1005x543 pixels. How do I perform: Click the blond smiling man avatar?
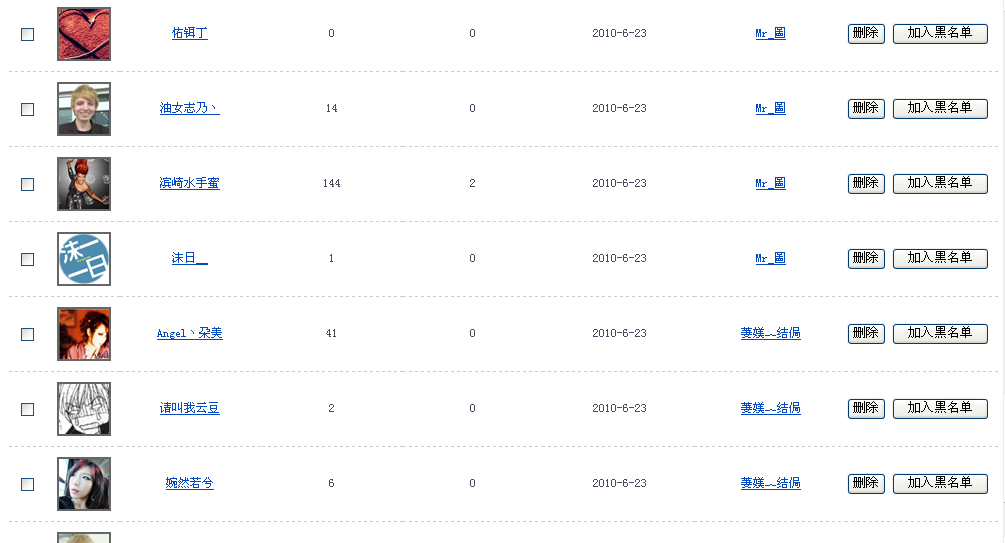[84, 109]
